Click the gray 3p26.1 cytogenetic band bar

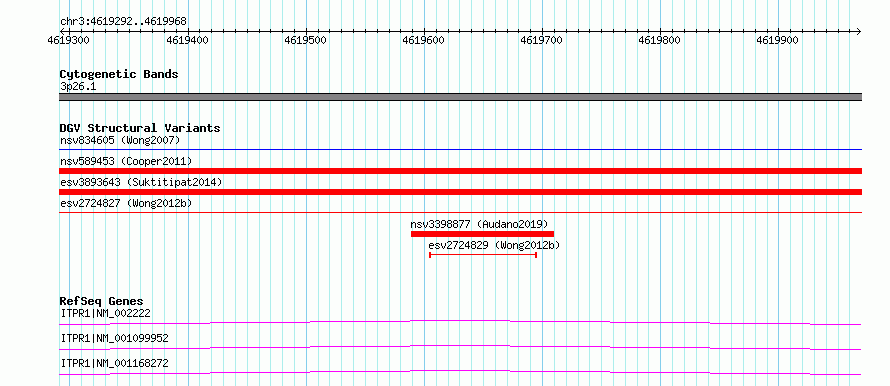[x=460, y=97]
